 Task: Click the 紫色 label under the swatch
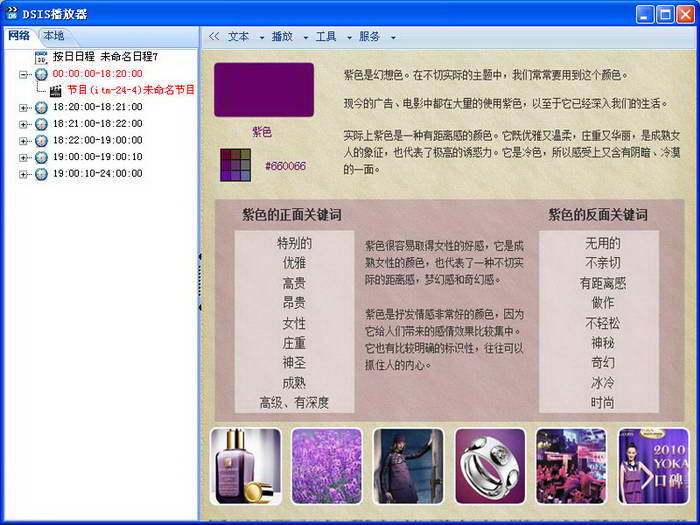(x=262, y=132)
